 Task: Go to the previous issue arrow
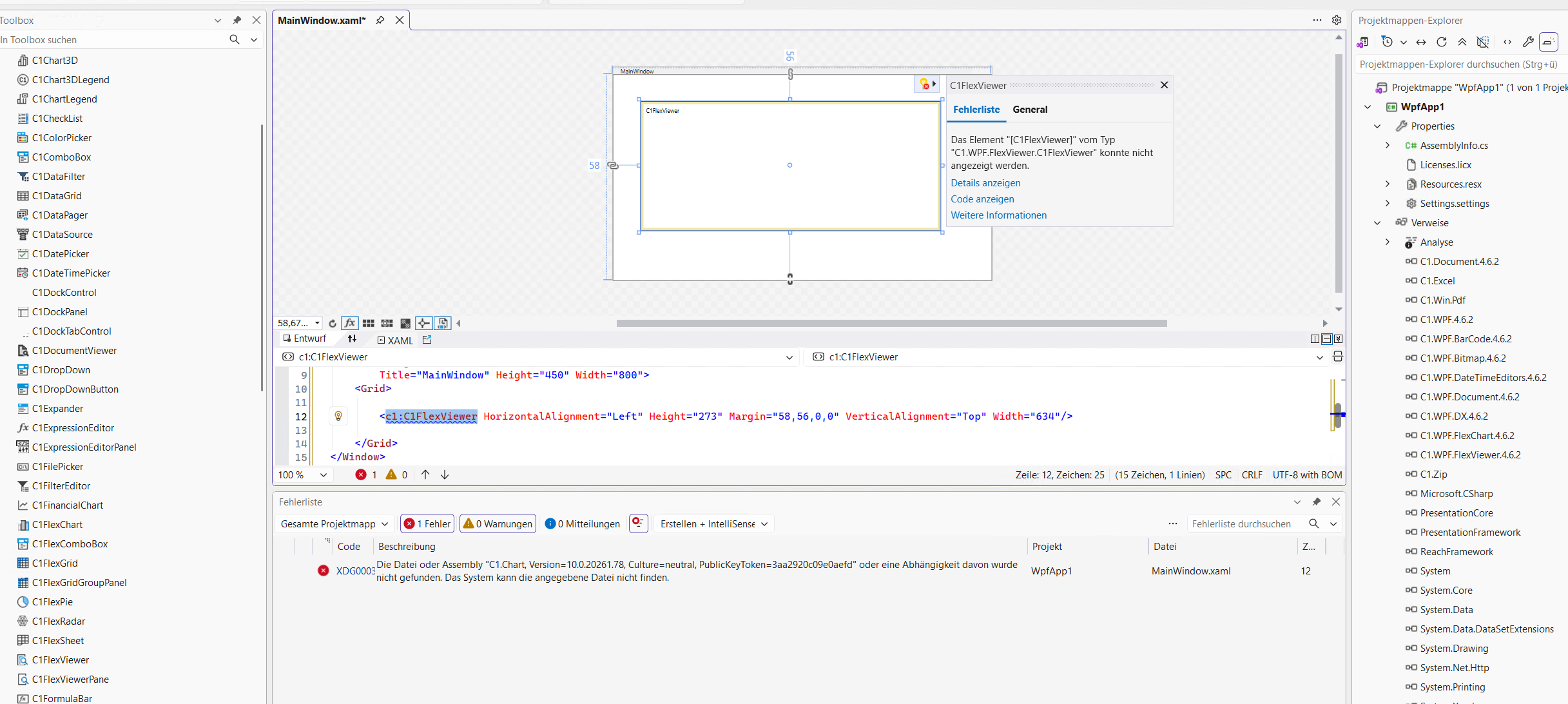click(425, 475)
